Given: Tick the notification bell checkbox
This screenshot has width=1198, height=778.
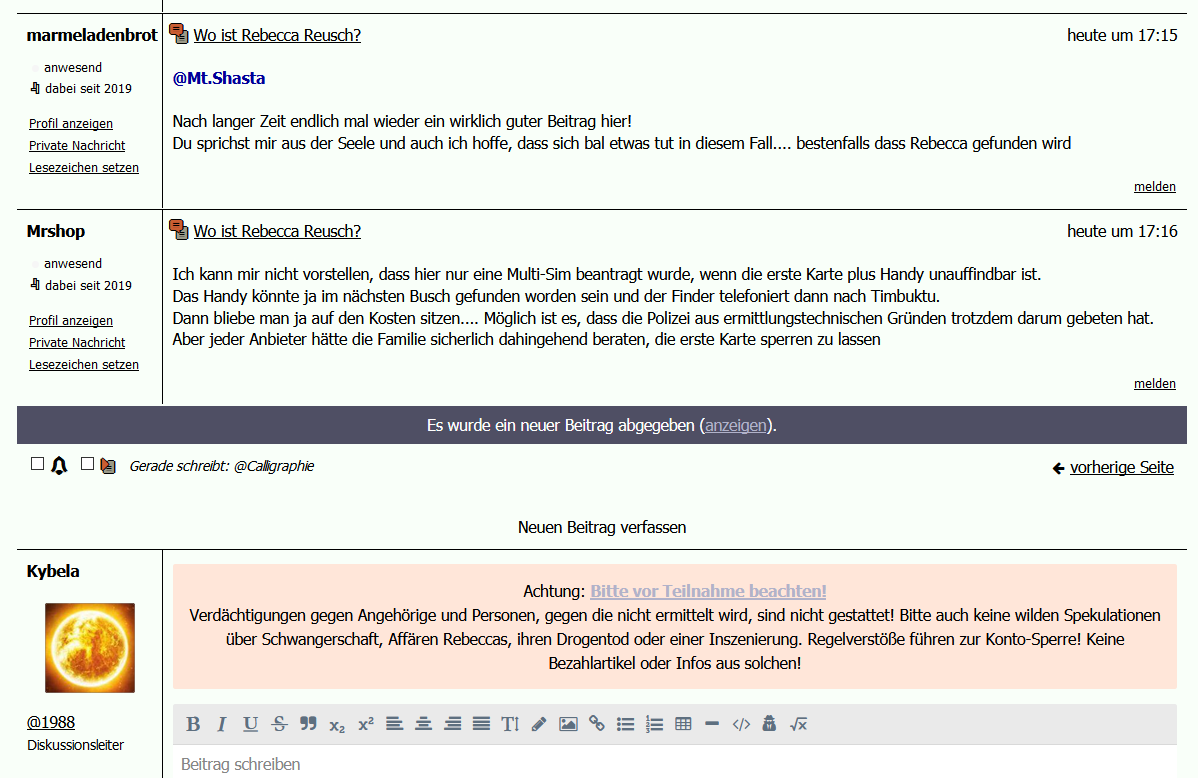Looking at the screenshot, I should pos(37,464).
